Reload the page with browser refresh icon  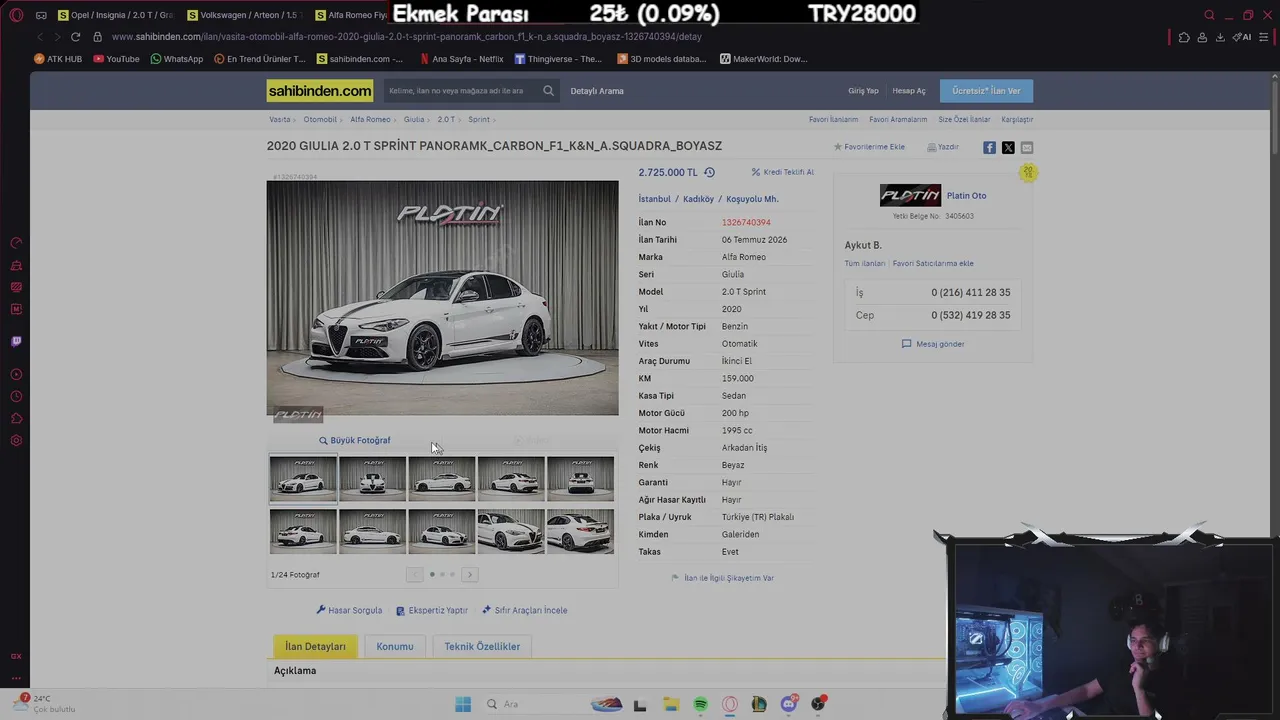75,37
